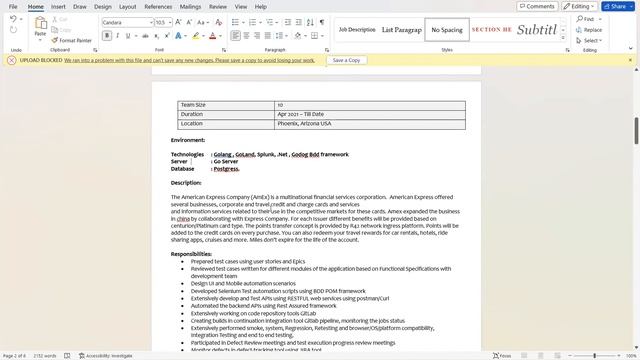Open the Accessibility: Investigate status item

[x=106, y=356]
